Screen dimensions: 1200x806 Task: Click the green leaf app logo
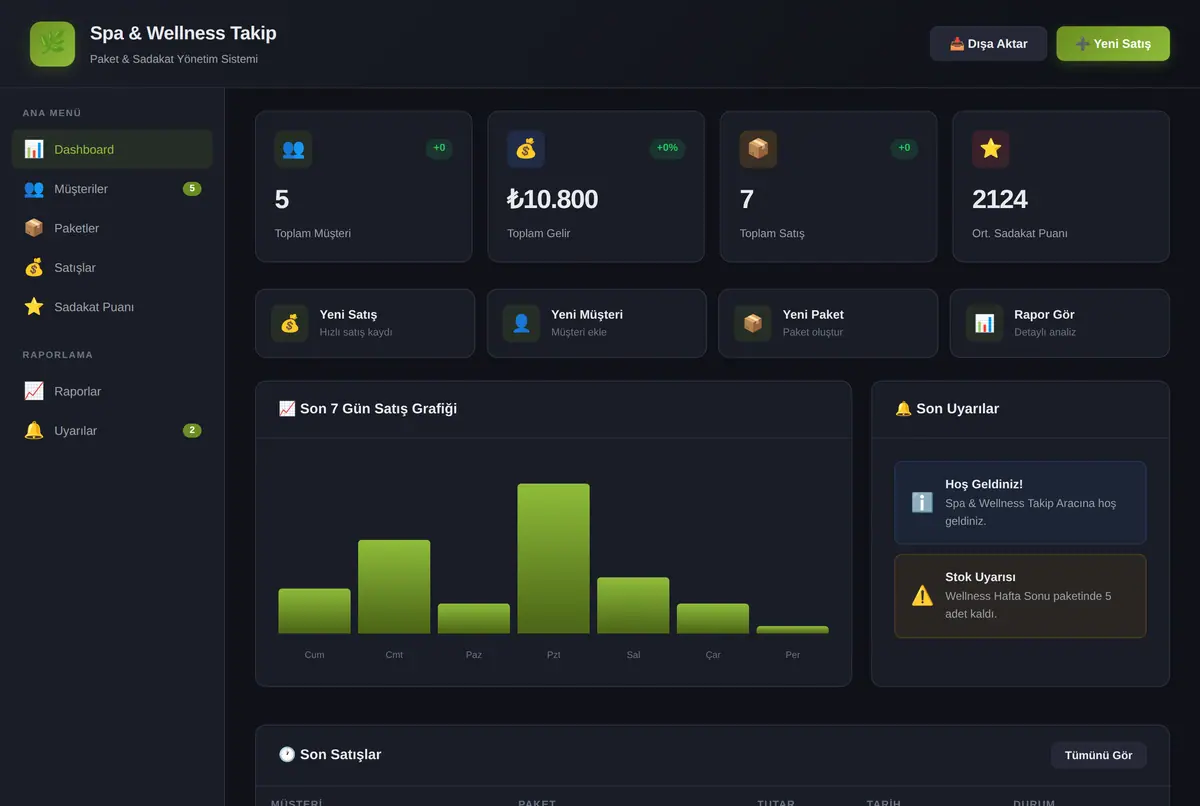pos(52,44)
